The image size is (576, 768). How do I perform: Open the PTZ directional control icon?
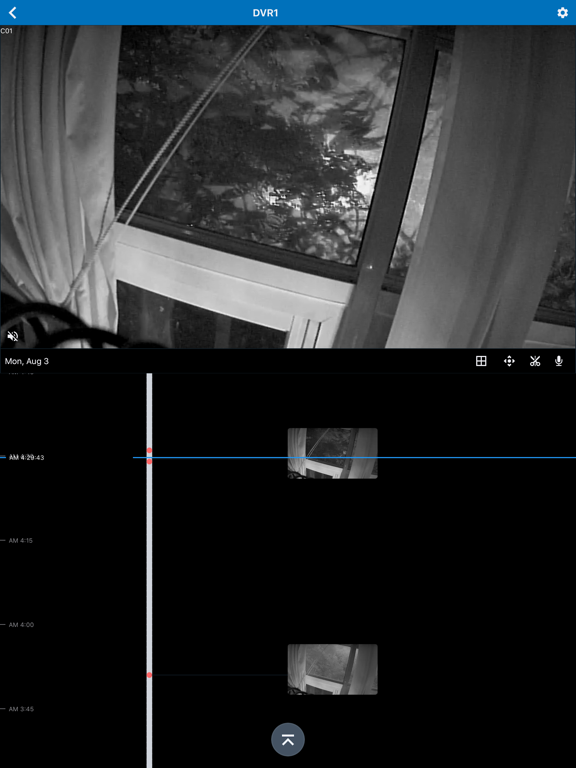(509, 361)
